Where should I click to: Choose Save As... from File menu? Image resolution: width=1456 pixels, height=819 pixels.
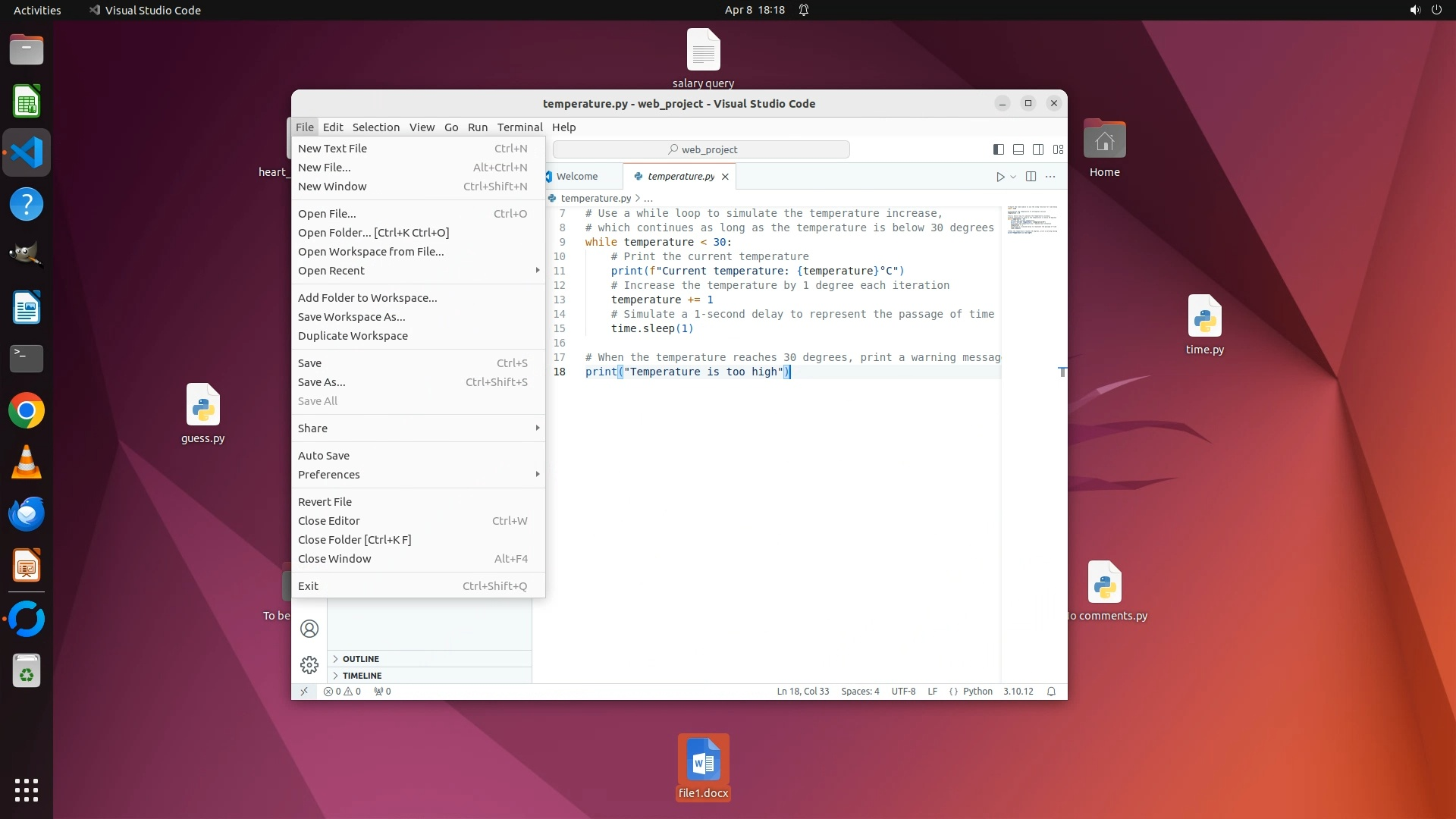pos(322,382)
